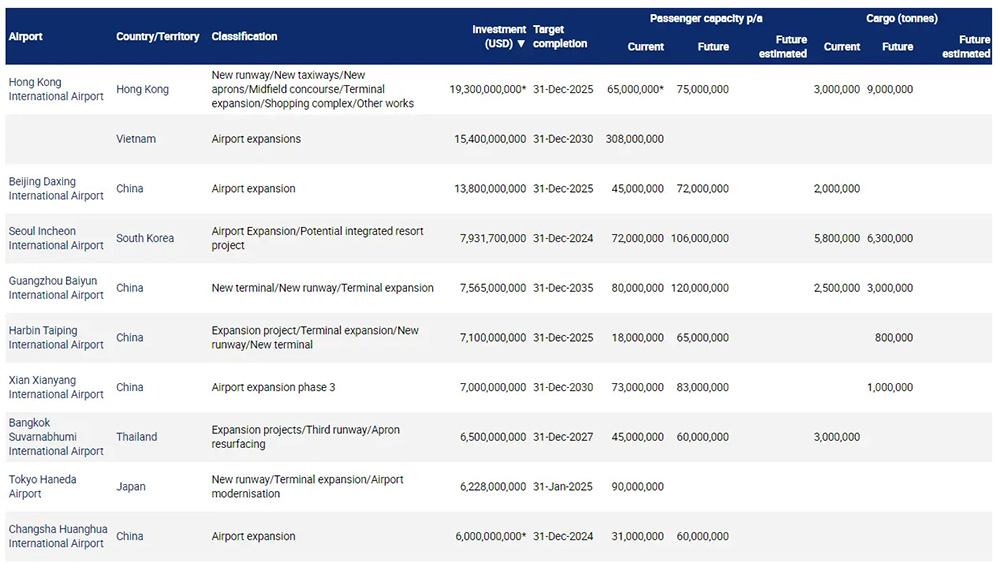Click the 120,000,000 future passenger capacity

click(700, 288)
